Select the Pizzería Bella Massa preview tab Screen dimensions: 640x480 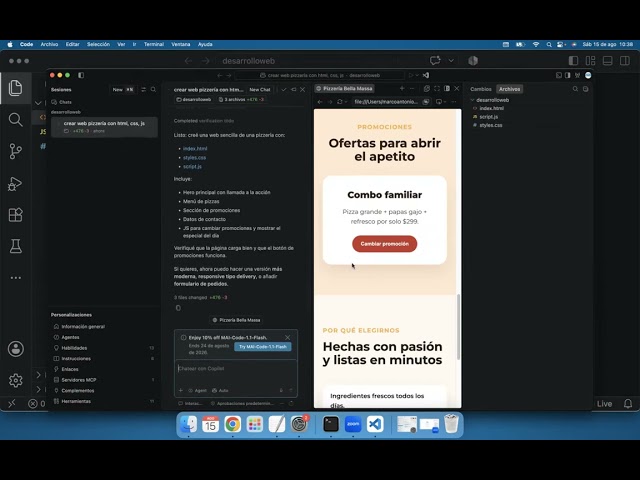pyautogui.click(x=344, y=89)
